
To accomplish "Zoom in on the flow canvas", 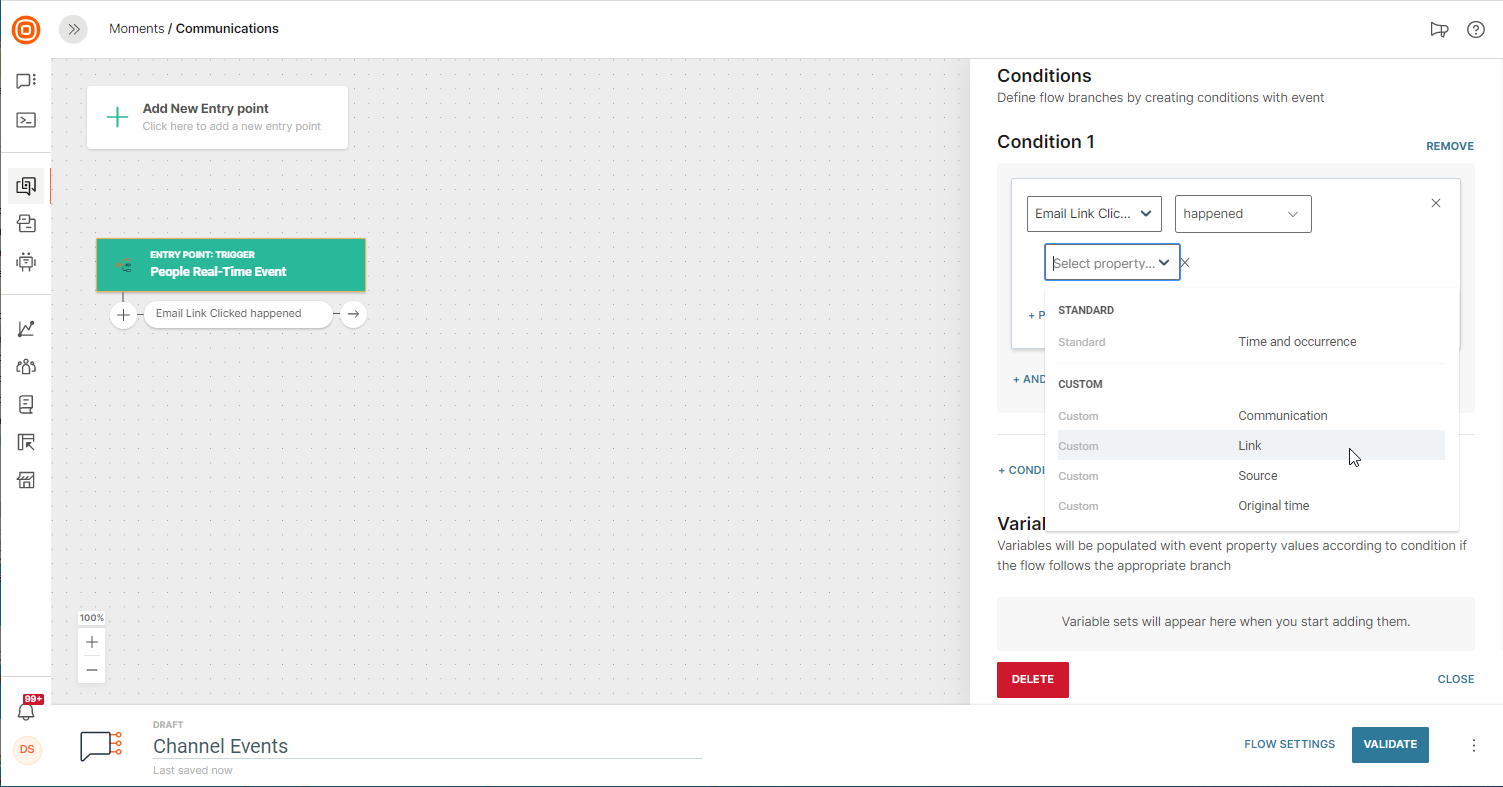I will 92,642.
